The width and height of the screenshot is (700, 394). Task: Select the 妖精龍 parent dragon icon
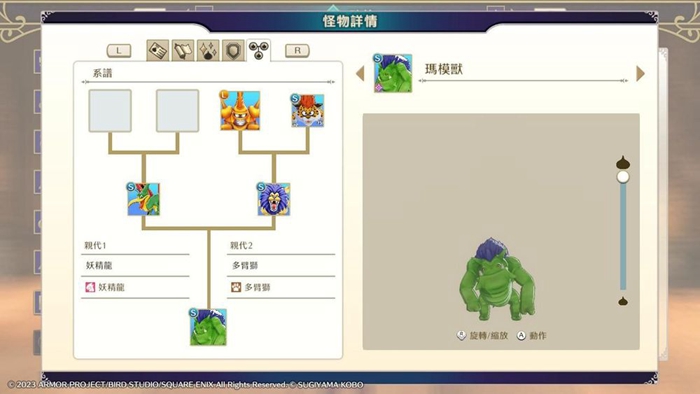click(x=143, y=199)
